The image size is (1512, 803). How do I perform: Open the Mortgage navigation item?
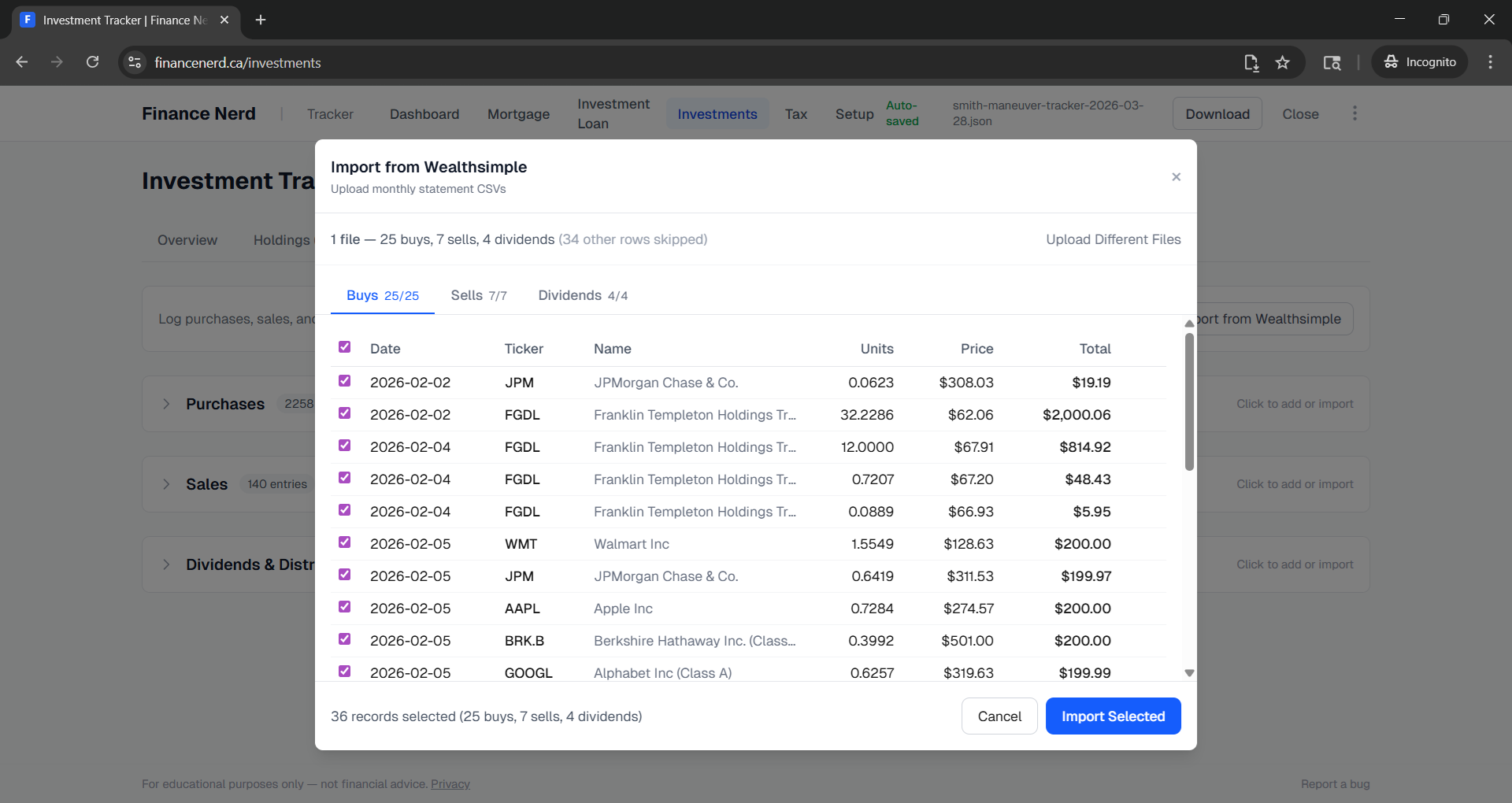tap(518, 113)
